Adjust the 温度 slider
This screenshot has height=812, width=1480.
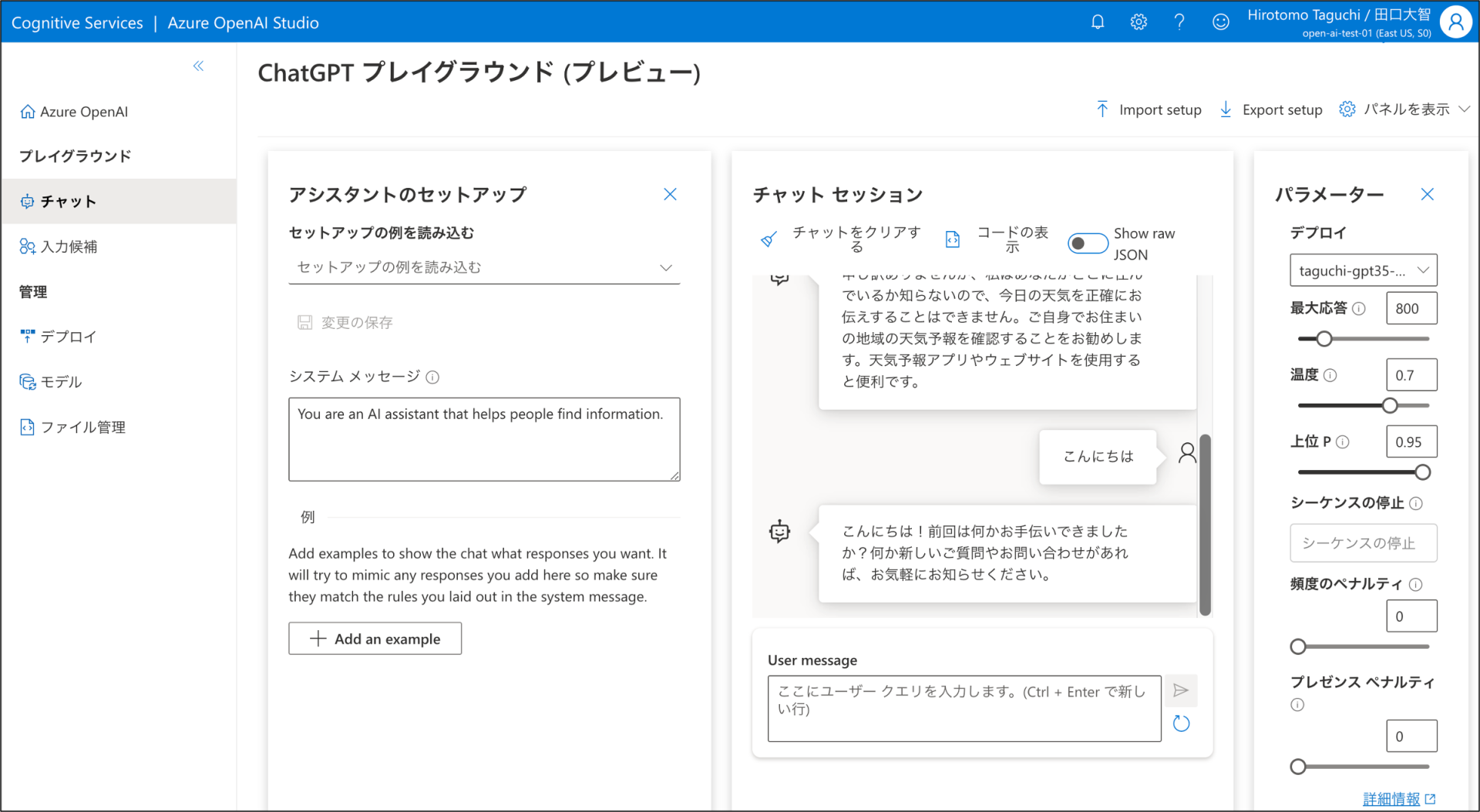coord(1389,404)
